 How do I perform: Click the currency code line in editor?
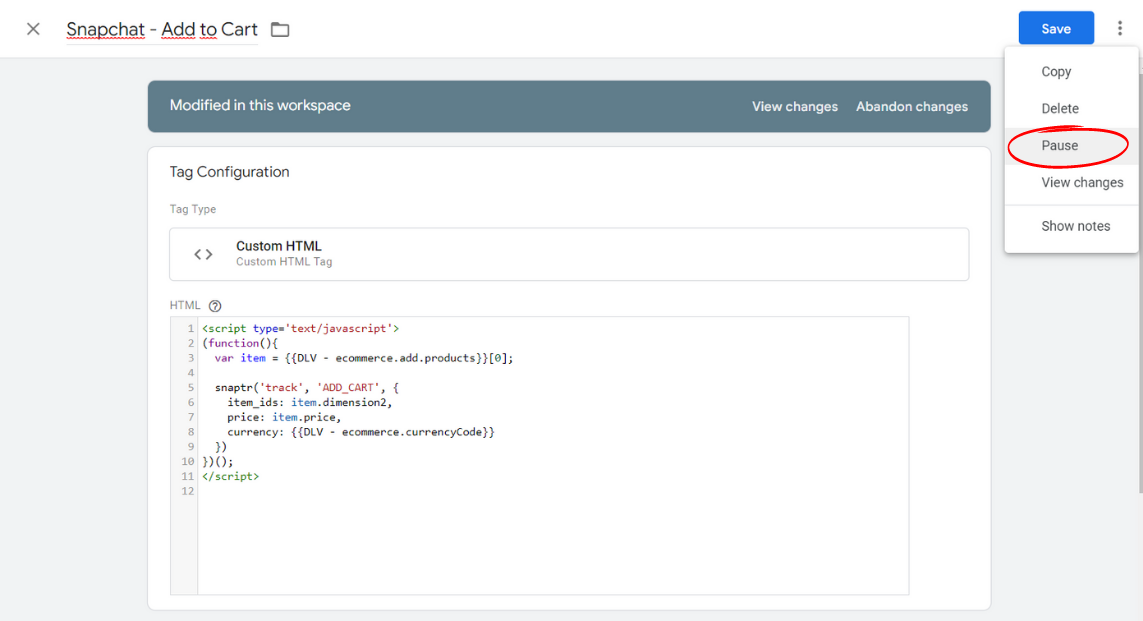(x=360, y=432)
